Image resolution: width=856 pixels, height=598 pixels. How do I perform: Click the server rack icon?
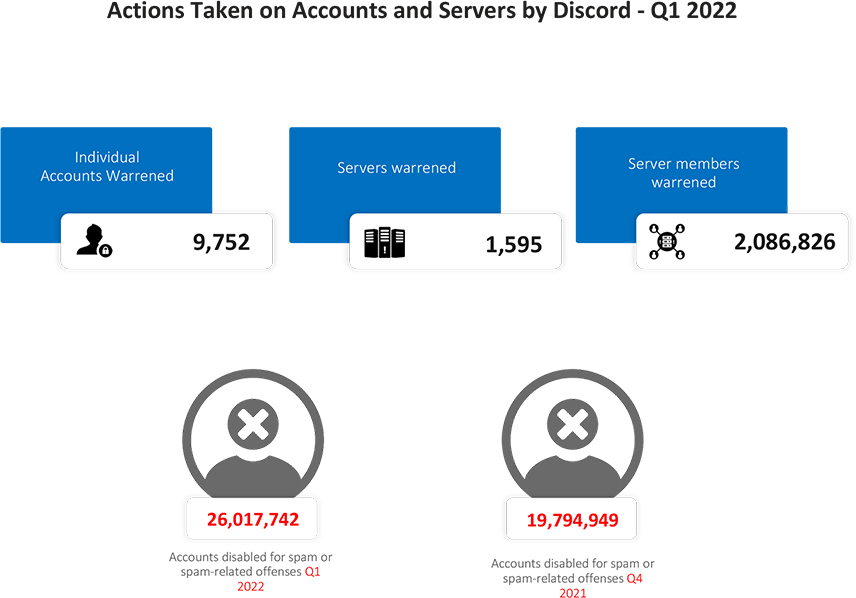(x=384, y=242)
